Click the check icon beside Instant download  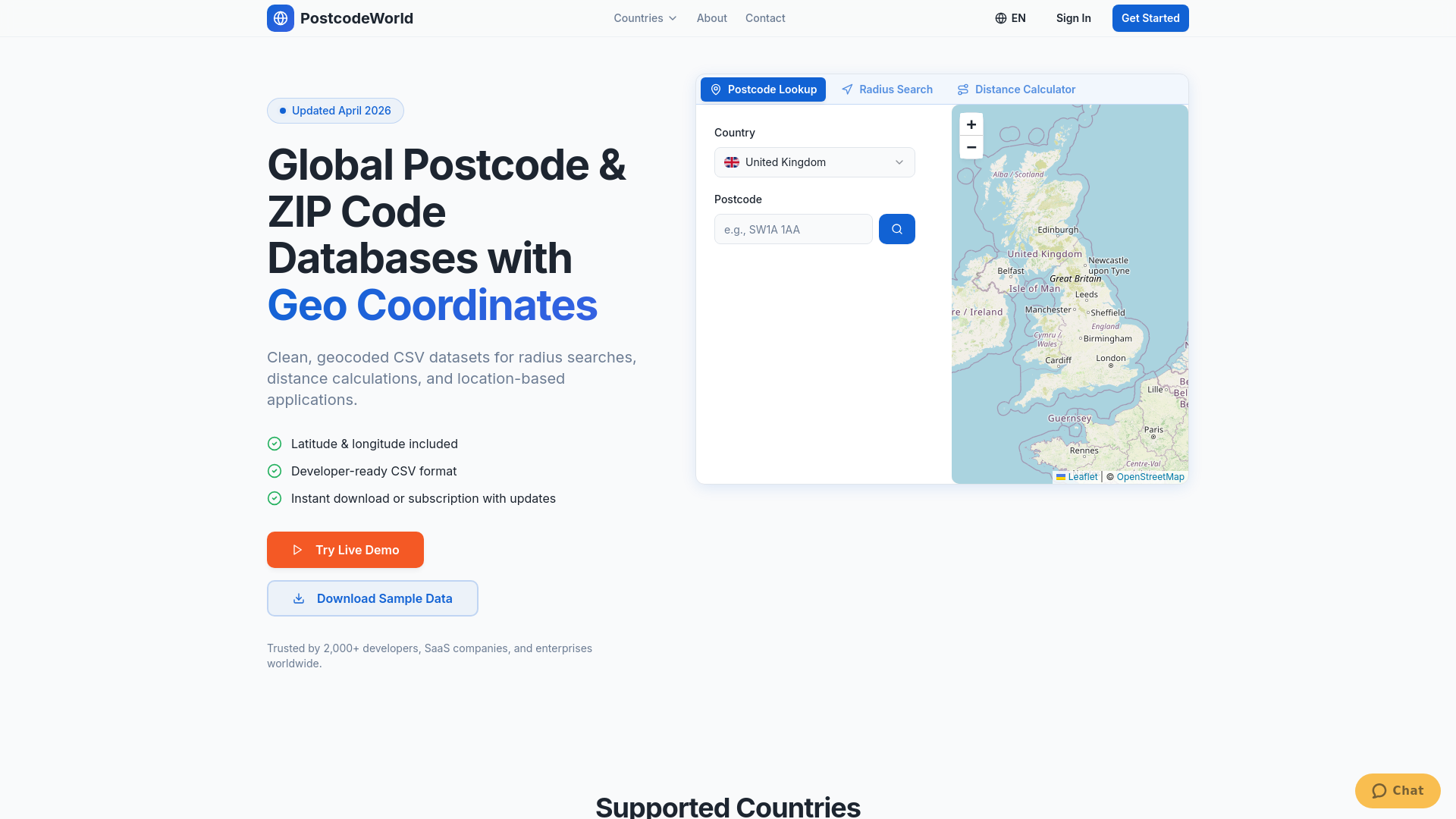pyautogui.click(x=275, y=498)
